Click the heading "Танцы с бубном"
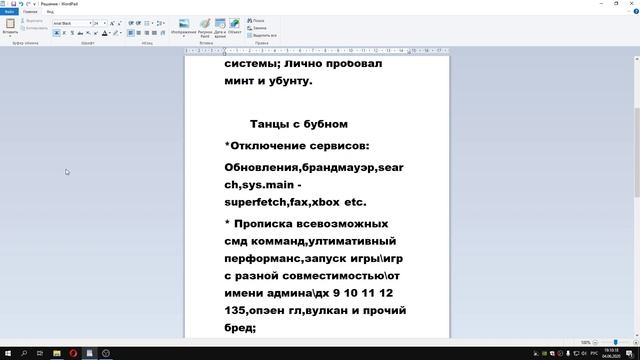The image size is (640, 360). (299, 124)
